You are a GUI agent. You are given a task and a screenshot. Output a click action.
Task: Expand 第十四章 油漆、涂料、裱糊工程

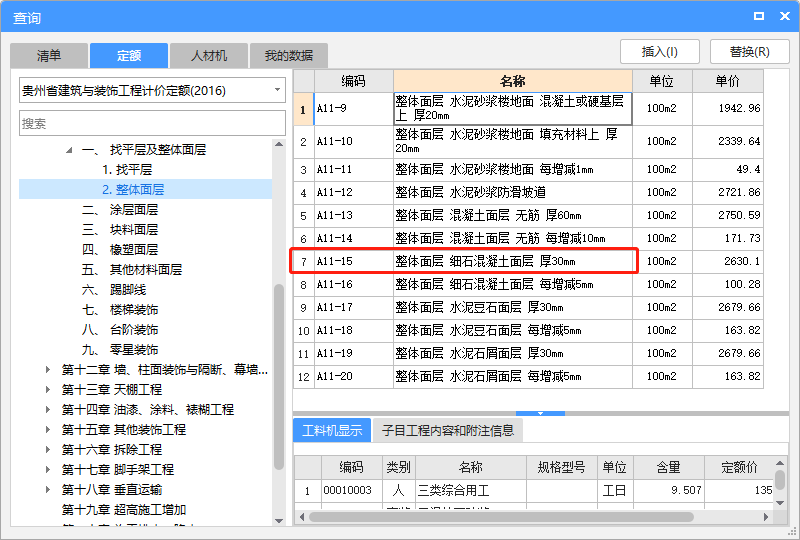48,409
